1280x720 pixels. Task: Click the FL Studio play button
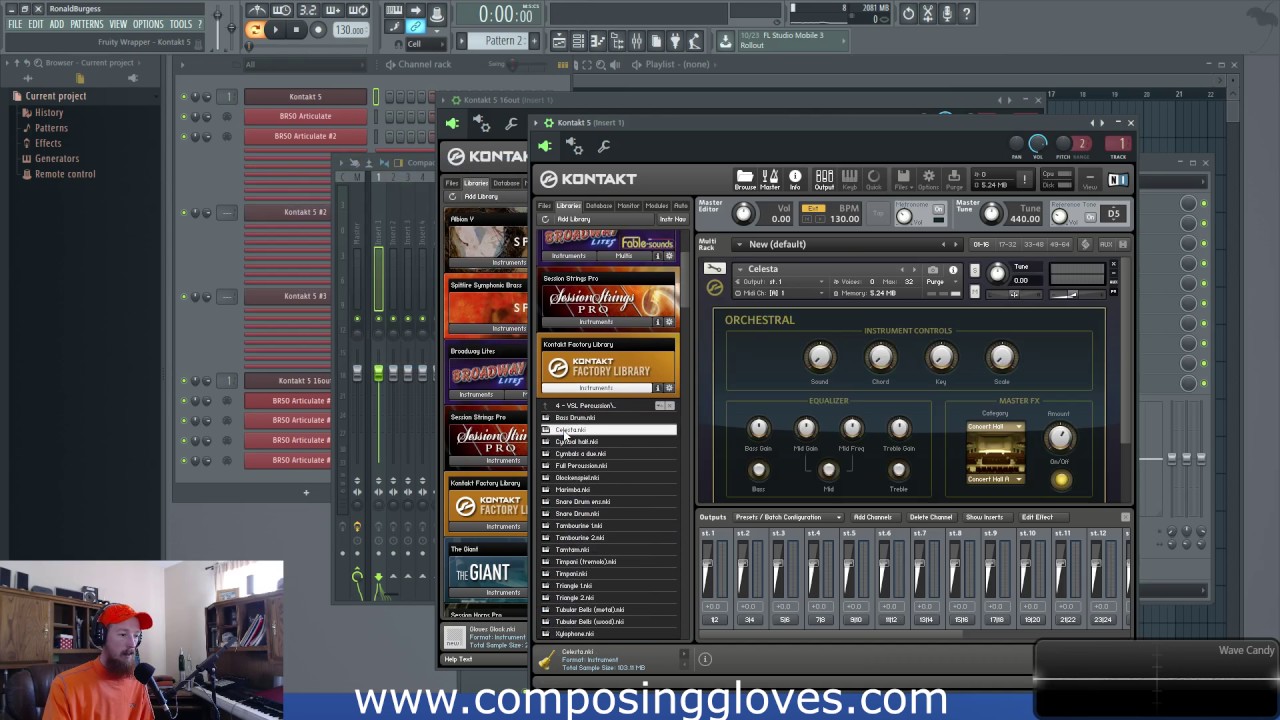click(276, 30)
